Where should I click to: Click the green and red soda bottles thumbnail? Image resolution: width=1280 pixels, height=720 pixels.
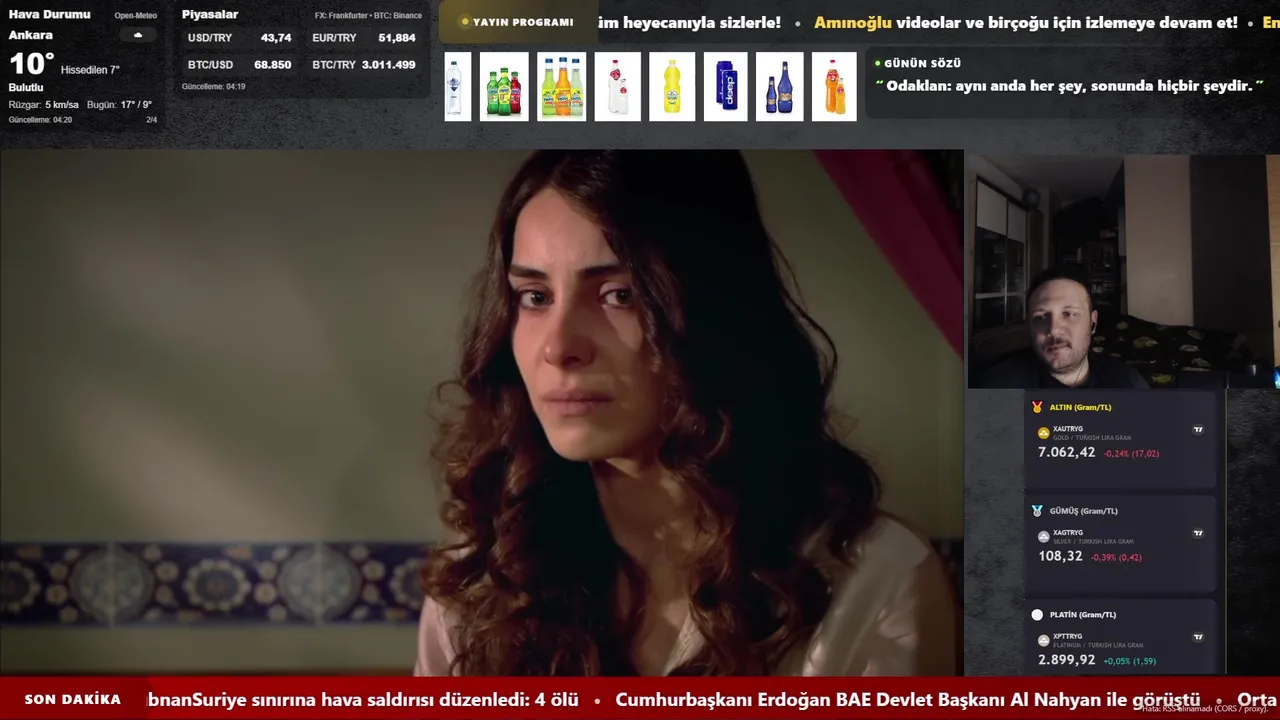504,87
